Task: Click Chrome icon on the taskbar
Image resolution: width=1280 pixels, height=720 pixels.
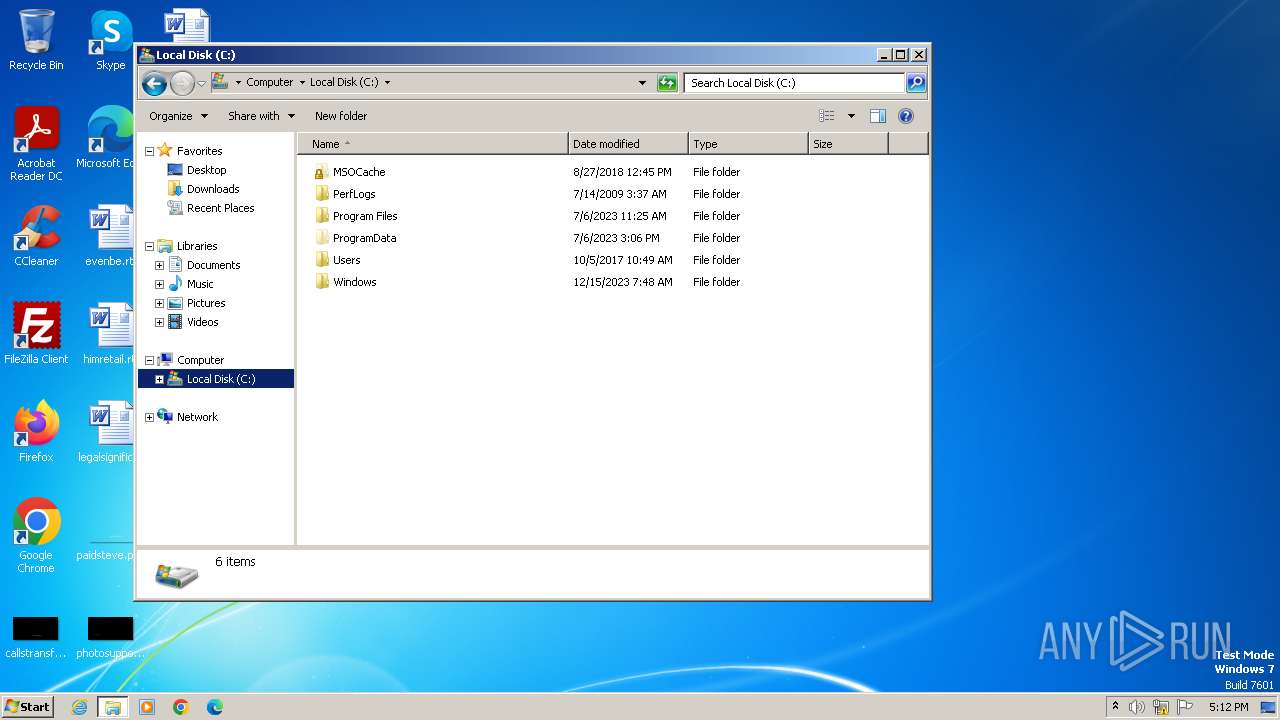Action: [181, 707]
